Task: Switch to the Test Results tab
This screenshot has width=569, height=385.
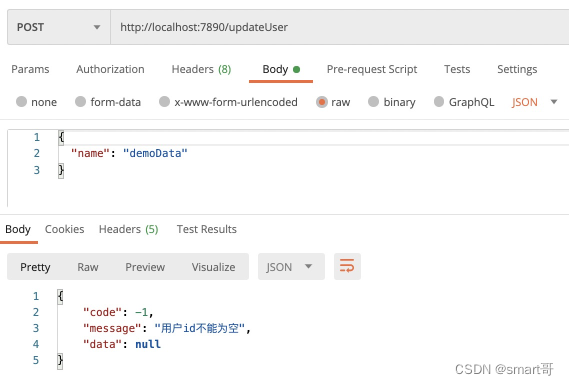Action: click(206, 229)
